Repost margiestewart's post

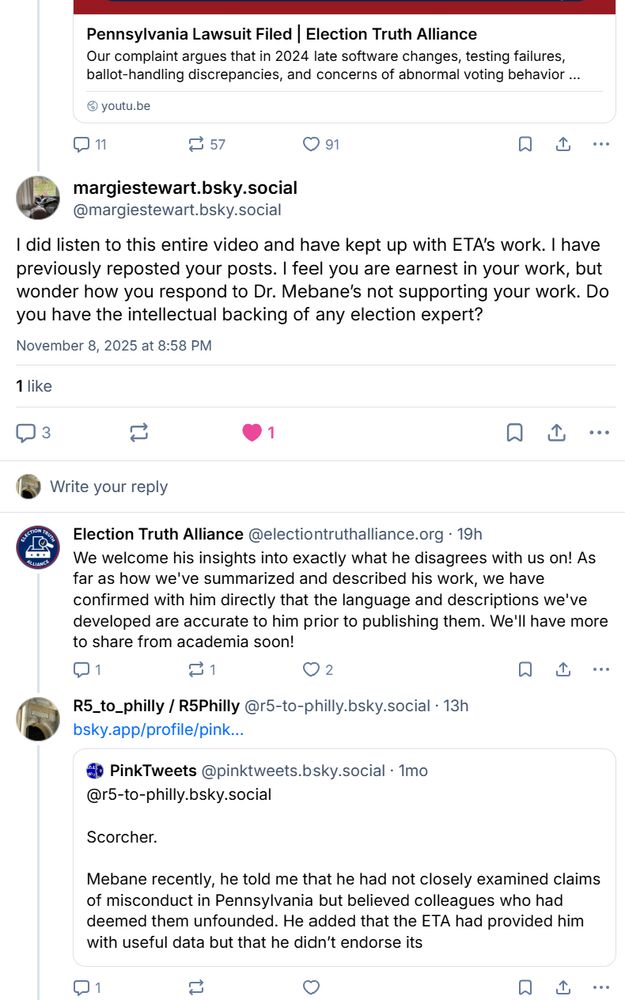[x=139, y=433]
